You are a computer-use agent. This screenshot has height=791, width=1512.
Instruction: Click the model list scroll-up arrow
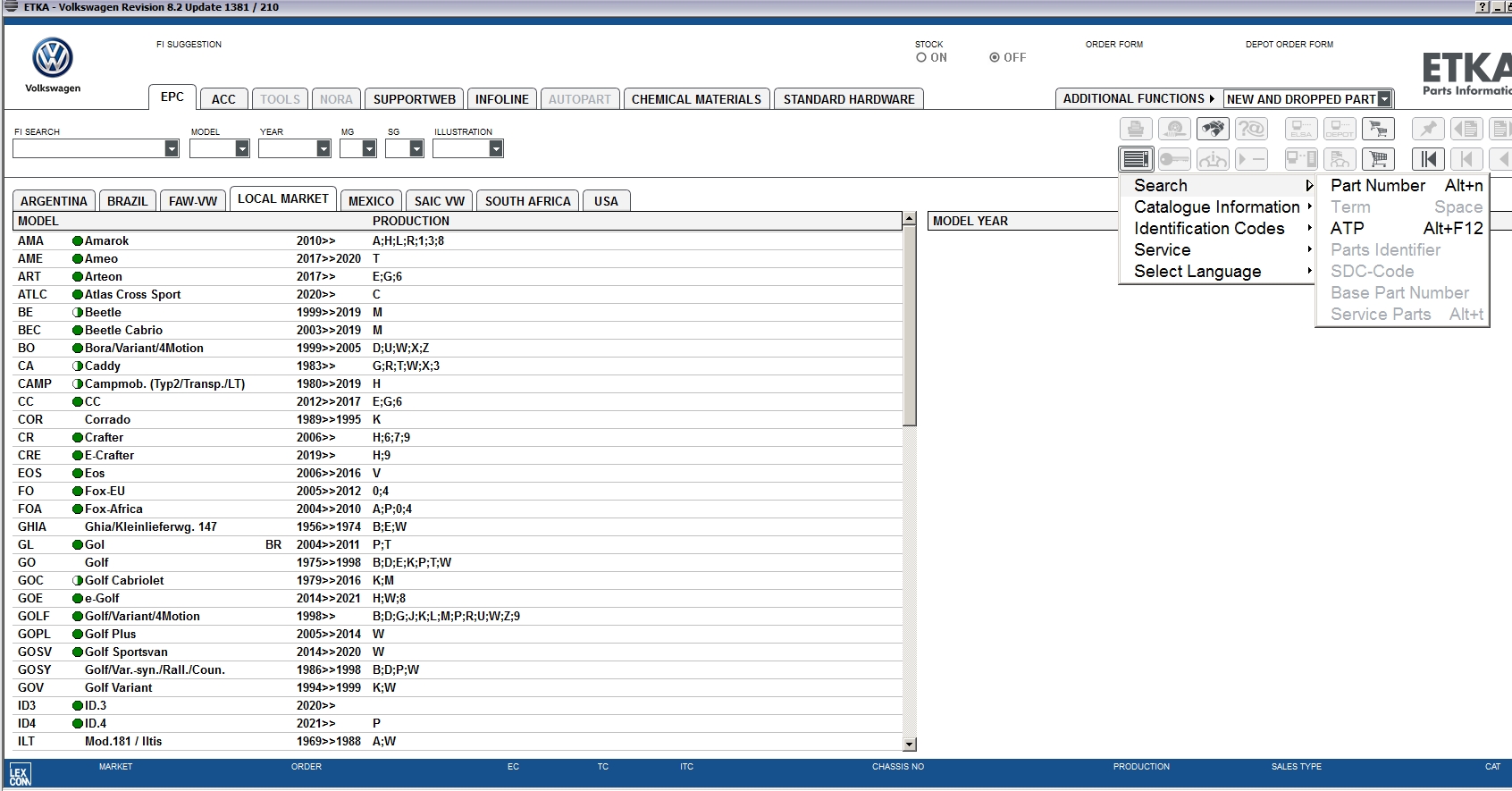pyautogui.click(x=910, y=219)
